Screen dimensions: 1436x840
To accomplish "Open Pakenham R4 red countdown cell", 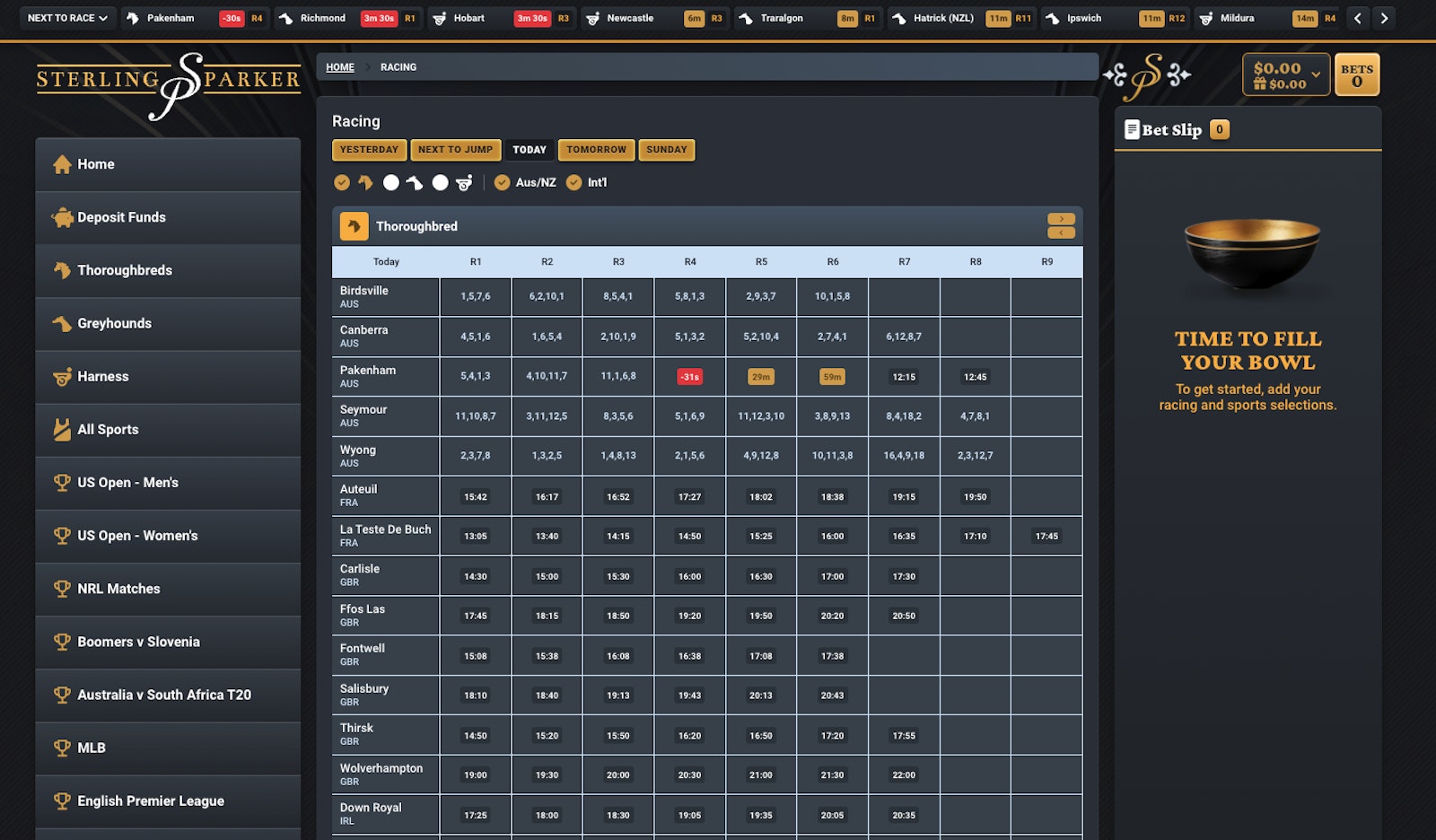I will pyautogui.click(x=689, y=377).
